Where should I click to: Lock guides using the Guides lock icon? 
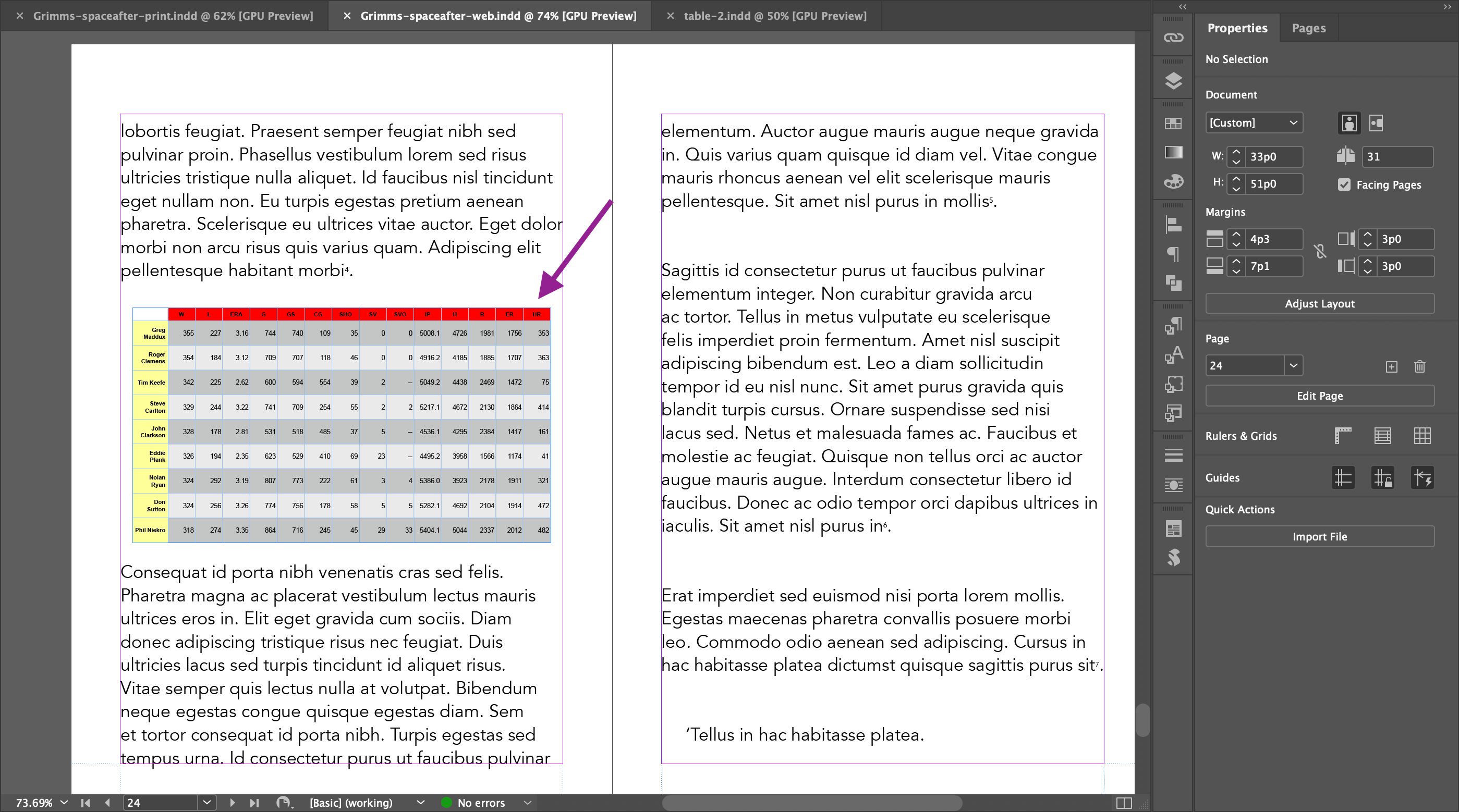[x=1382, y=478]
